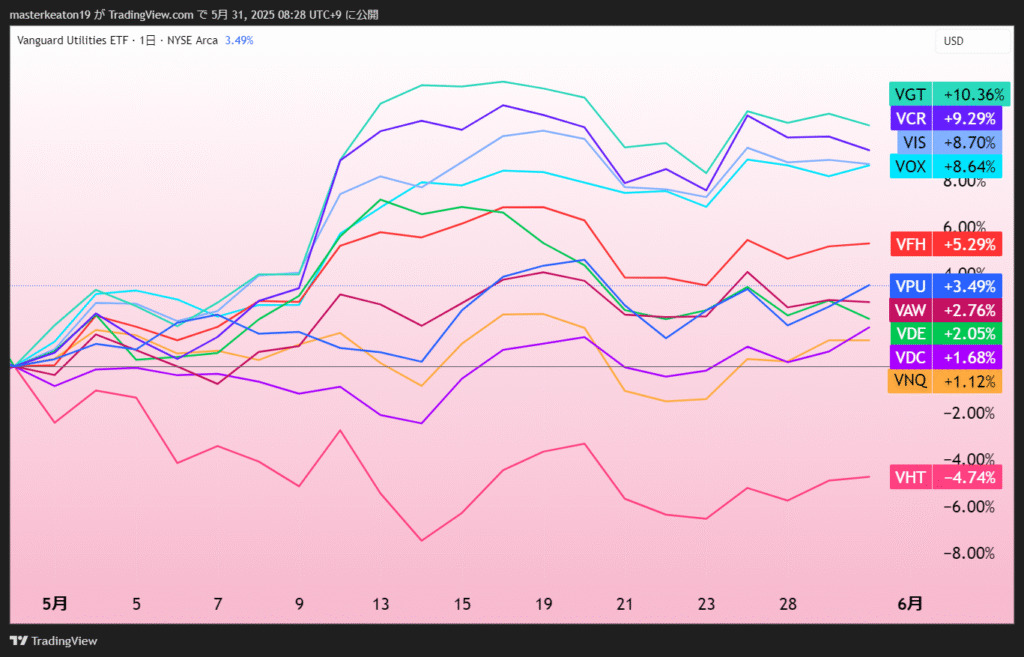Select the 1日 interval label
The image size is (1024, 657).
pyautogui.click(x=147, y=40)
